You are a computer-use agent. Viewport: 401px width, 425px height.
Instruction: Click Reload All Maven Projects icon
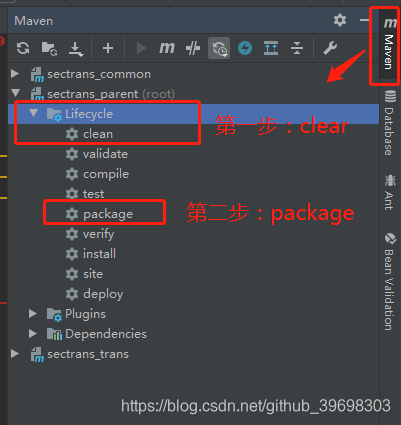(23, 48)
